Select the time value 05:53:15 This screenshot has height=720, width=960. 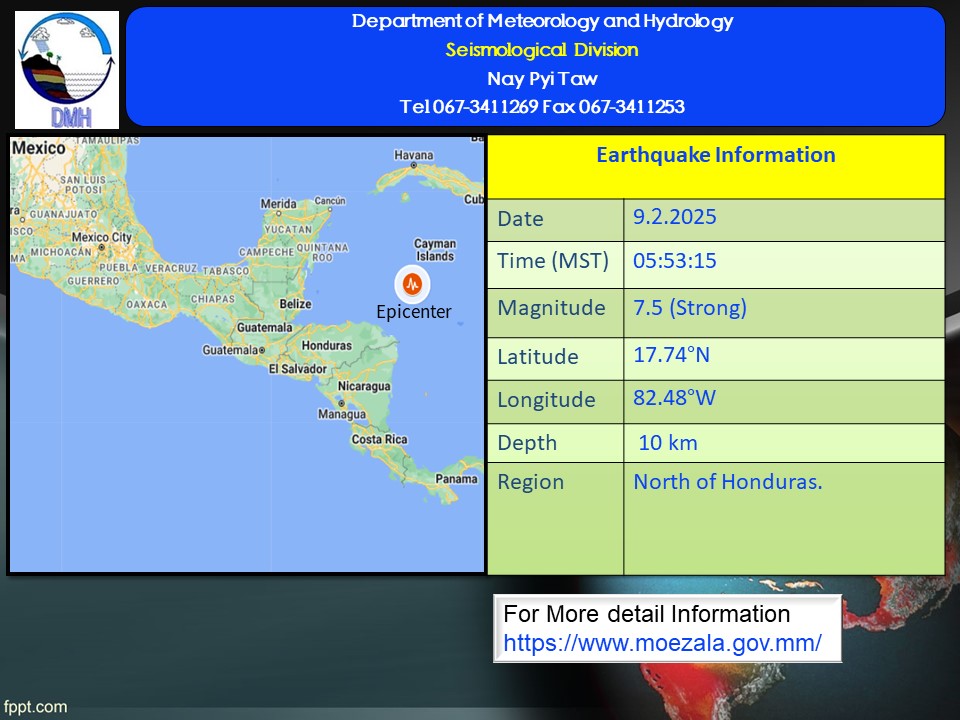coord(675,261)
